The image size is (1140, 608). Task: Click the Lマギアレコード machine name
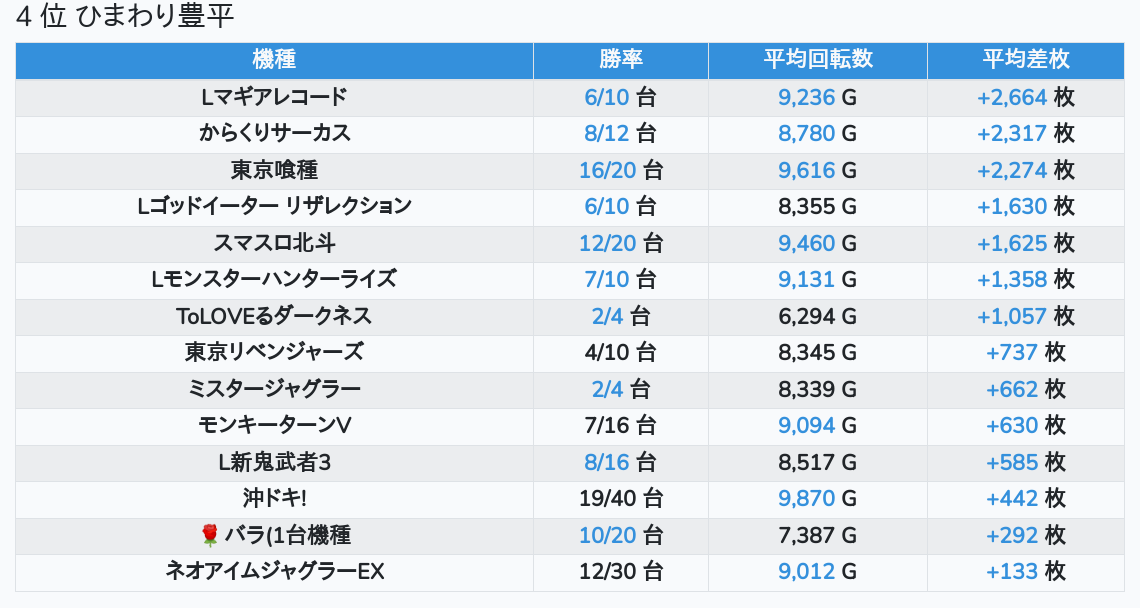click(x=274, y=97)
